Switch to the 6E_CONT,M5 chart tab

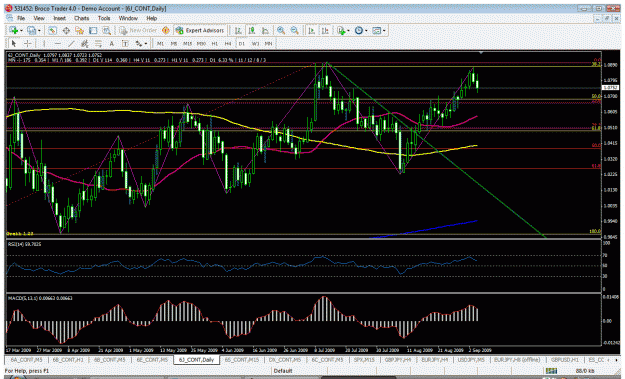pos(152,360)
